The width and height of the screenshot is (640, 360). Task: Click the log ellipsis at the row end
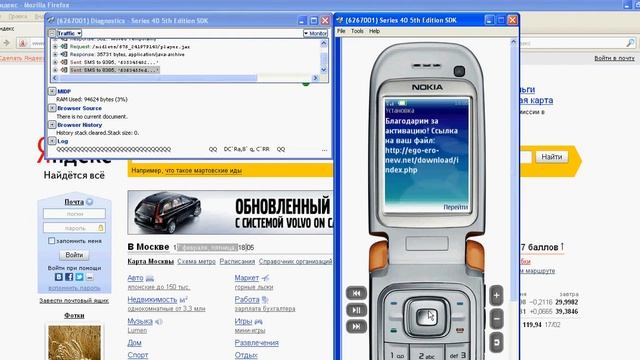[324, 150]
